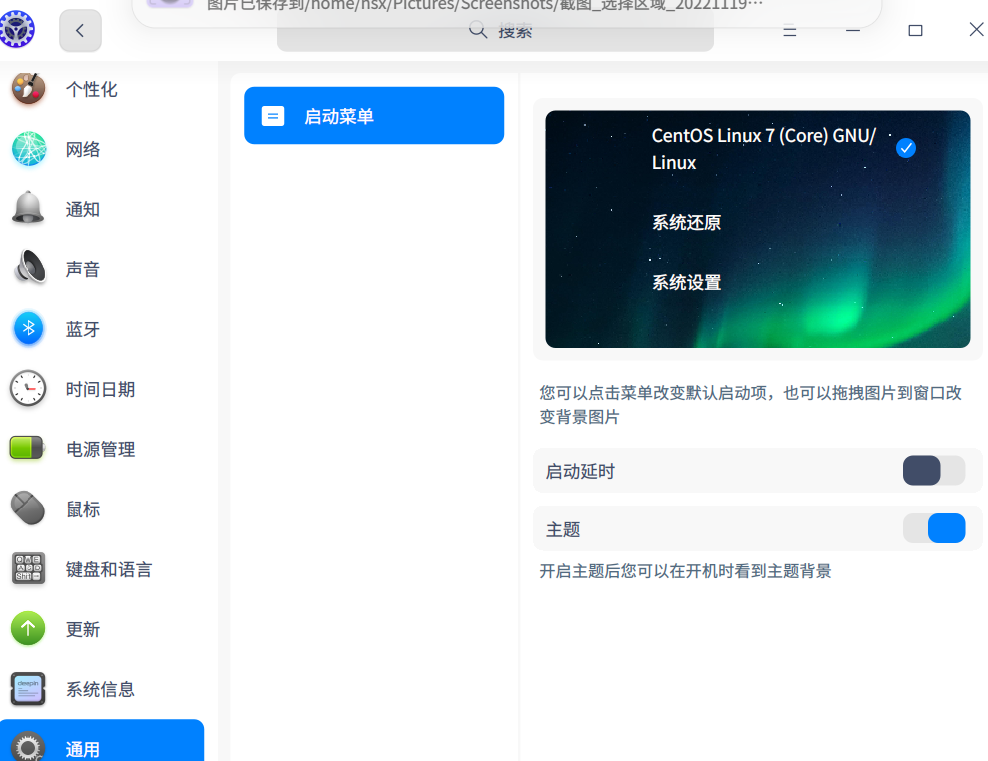Open 通知 notifications bell icon

28,208
